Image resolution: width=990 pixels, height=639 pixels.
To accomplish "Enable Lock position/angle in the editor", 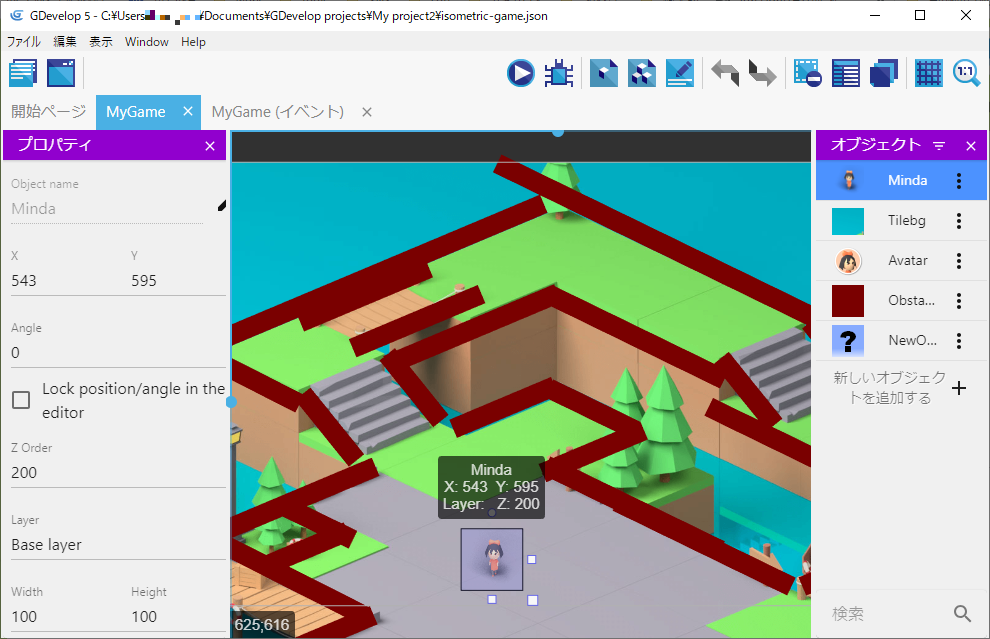I will (21, 400).
